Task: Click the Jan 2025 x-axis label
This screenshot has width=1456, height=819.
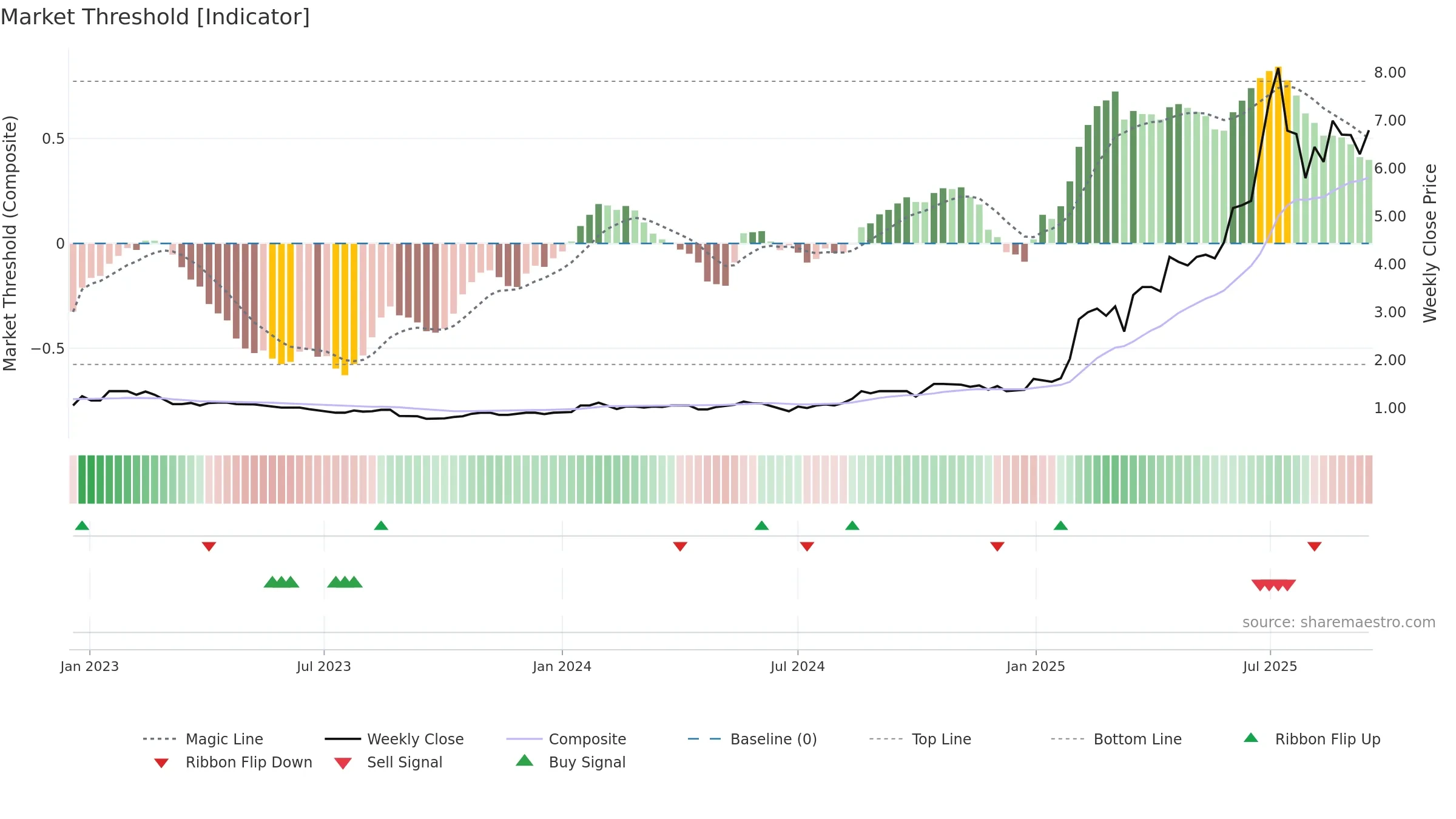Action: (1036, 667)
